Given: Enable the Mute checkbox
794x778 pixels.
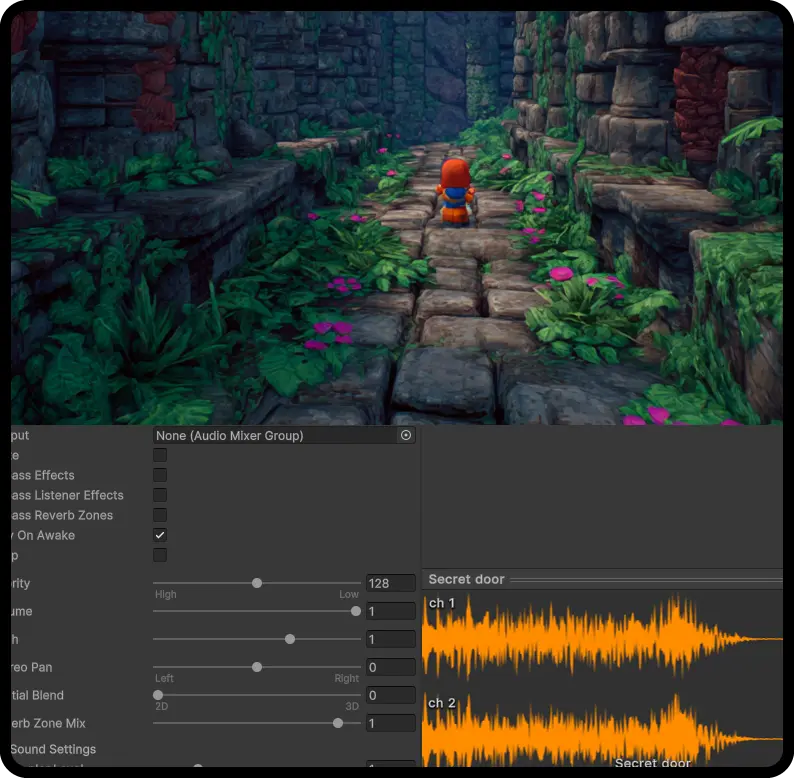Looking at the screenshot, I should point(160,455).
